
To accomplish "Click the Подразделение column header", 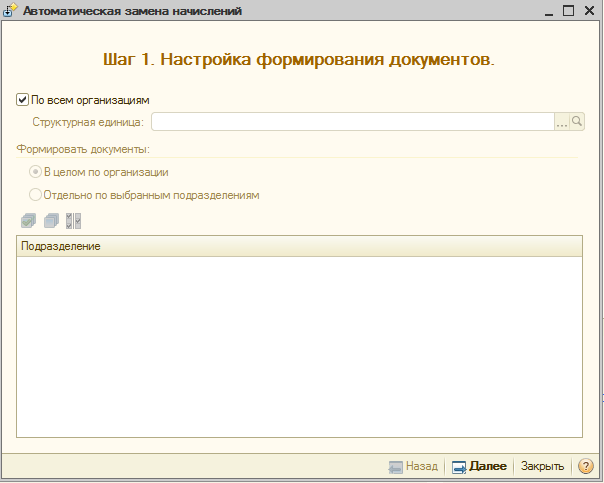I will tap(299, 245).
